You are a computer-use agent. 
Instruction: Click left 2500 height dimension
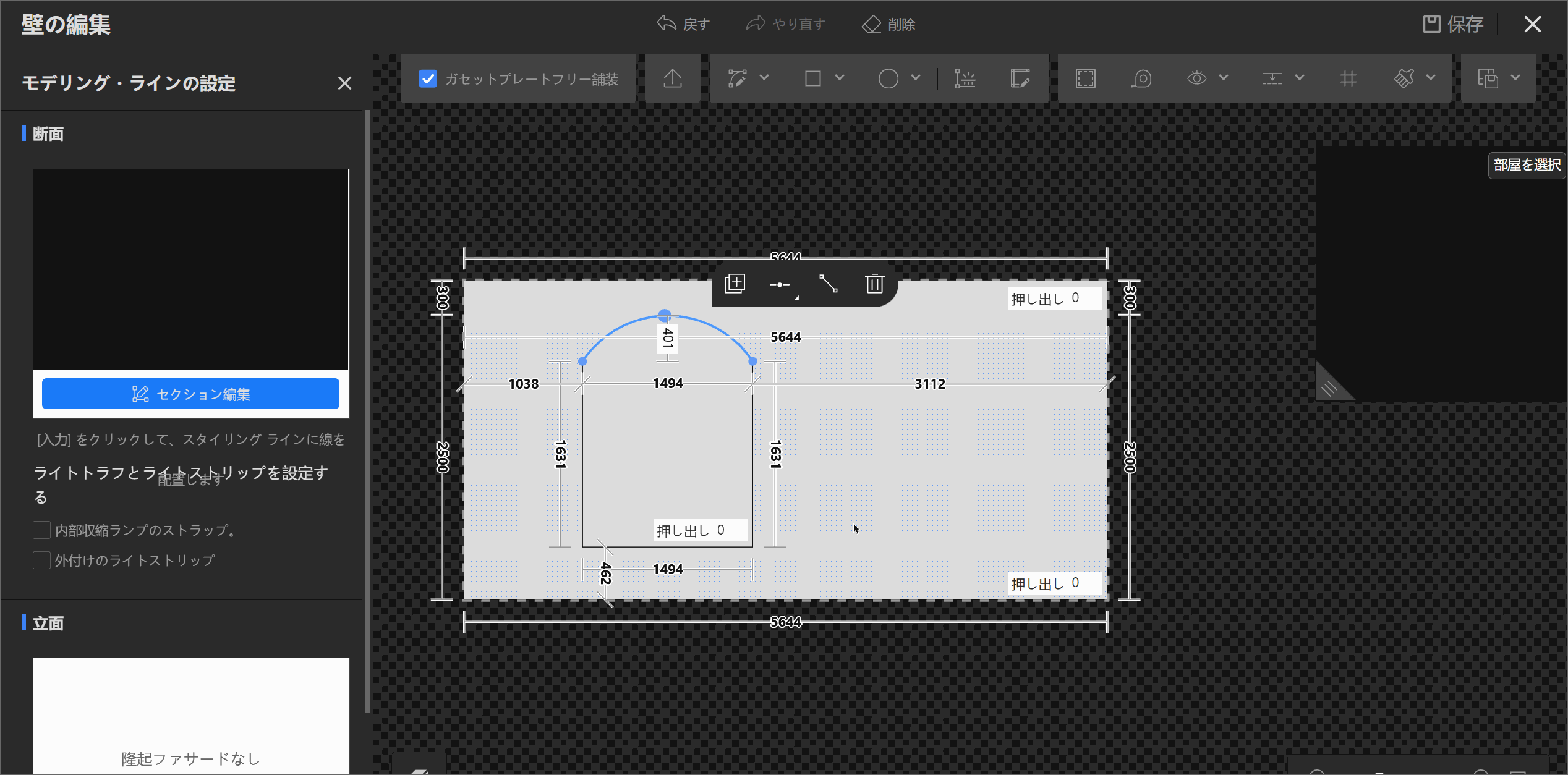click(x=442, y=457)
